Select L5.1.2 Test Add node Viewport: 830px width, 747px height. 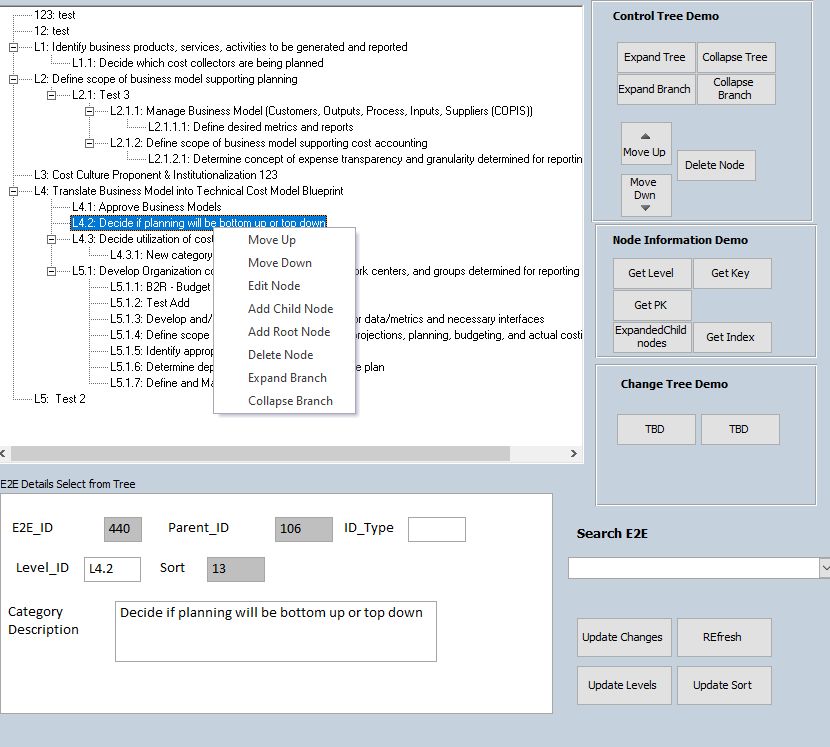[150, 303]
